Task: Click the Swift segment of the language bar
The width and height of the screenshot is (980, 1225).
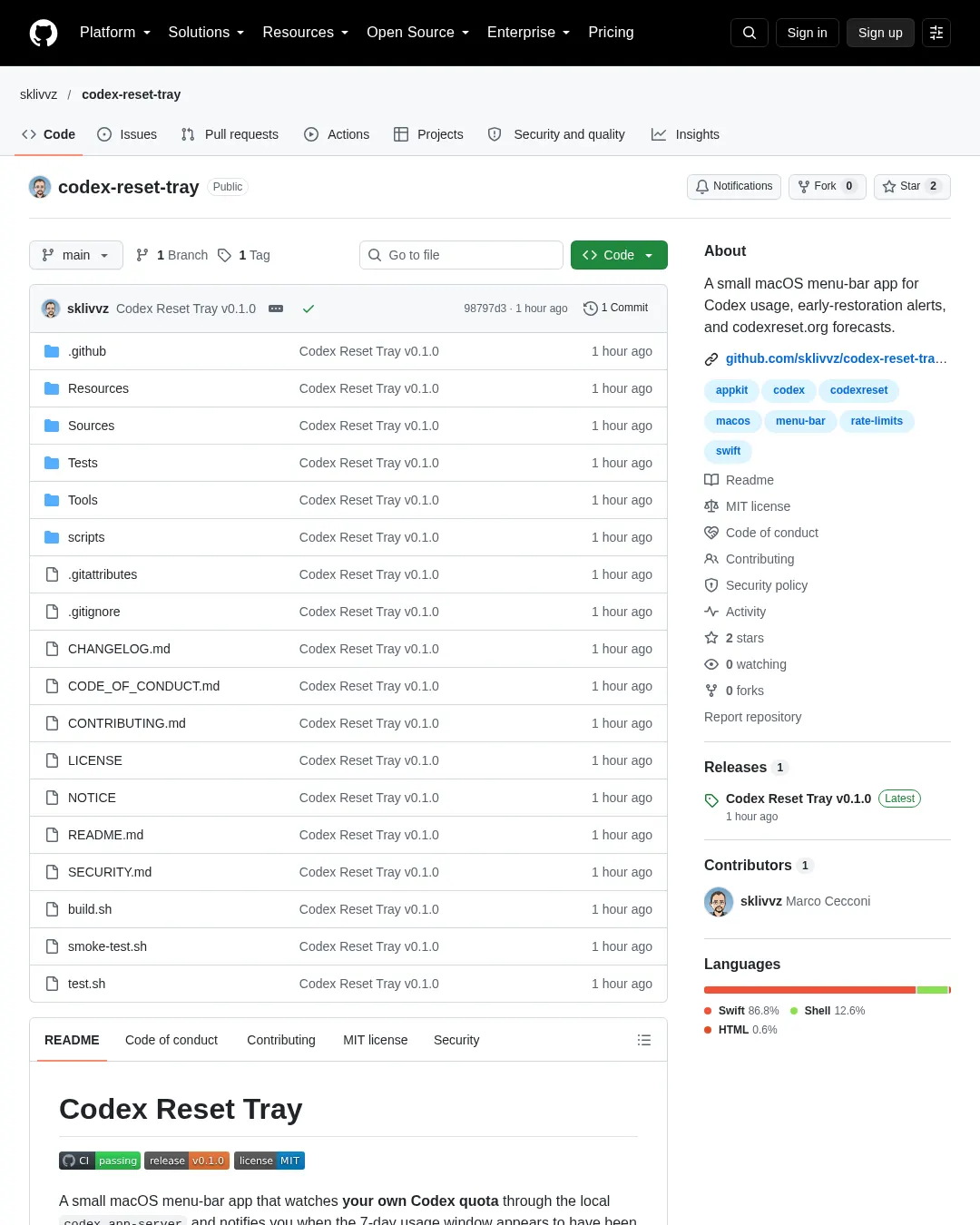Action: (809, 990)
